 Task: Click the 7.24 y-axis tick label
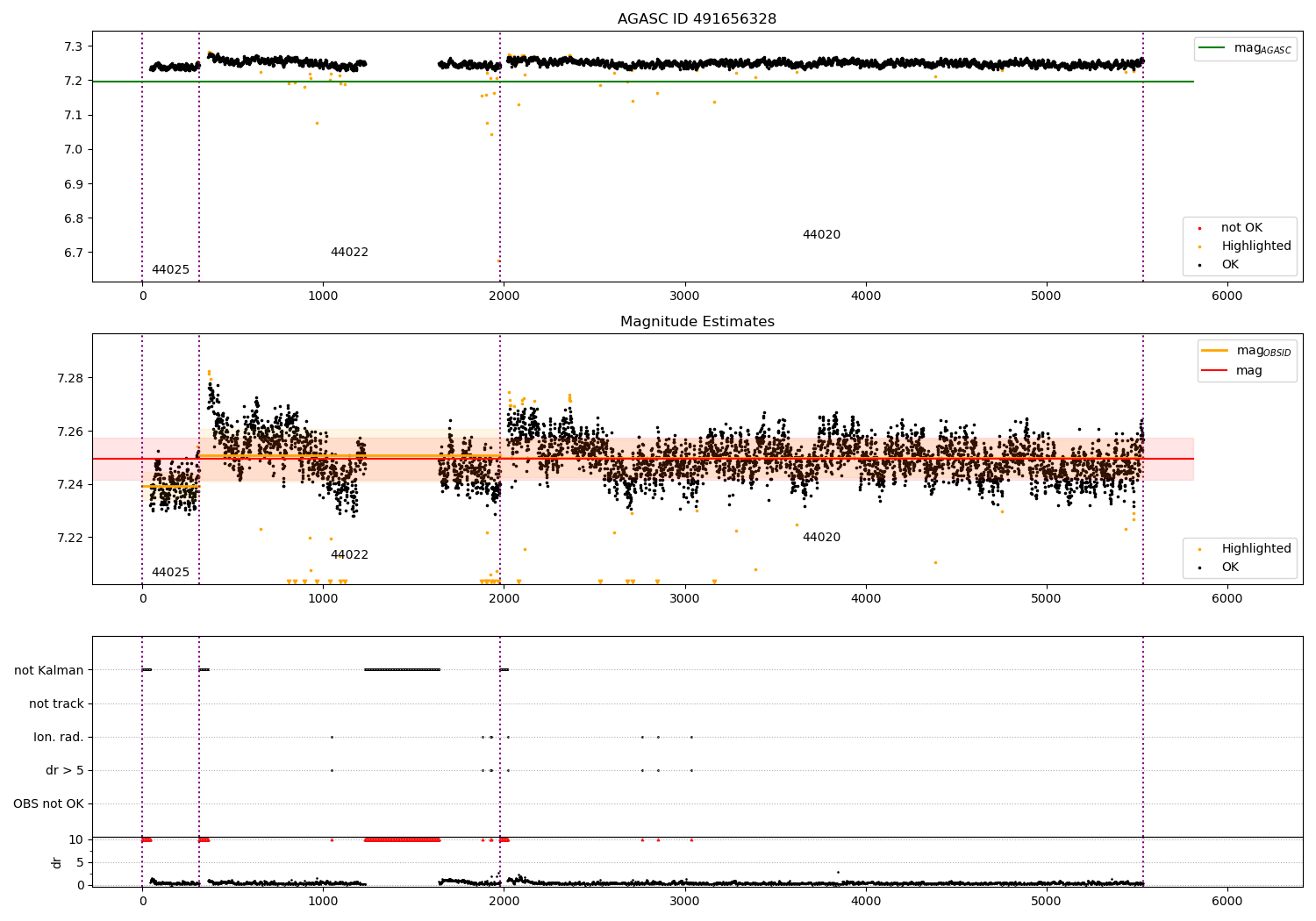click(x=70, y=484)
